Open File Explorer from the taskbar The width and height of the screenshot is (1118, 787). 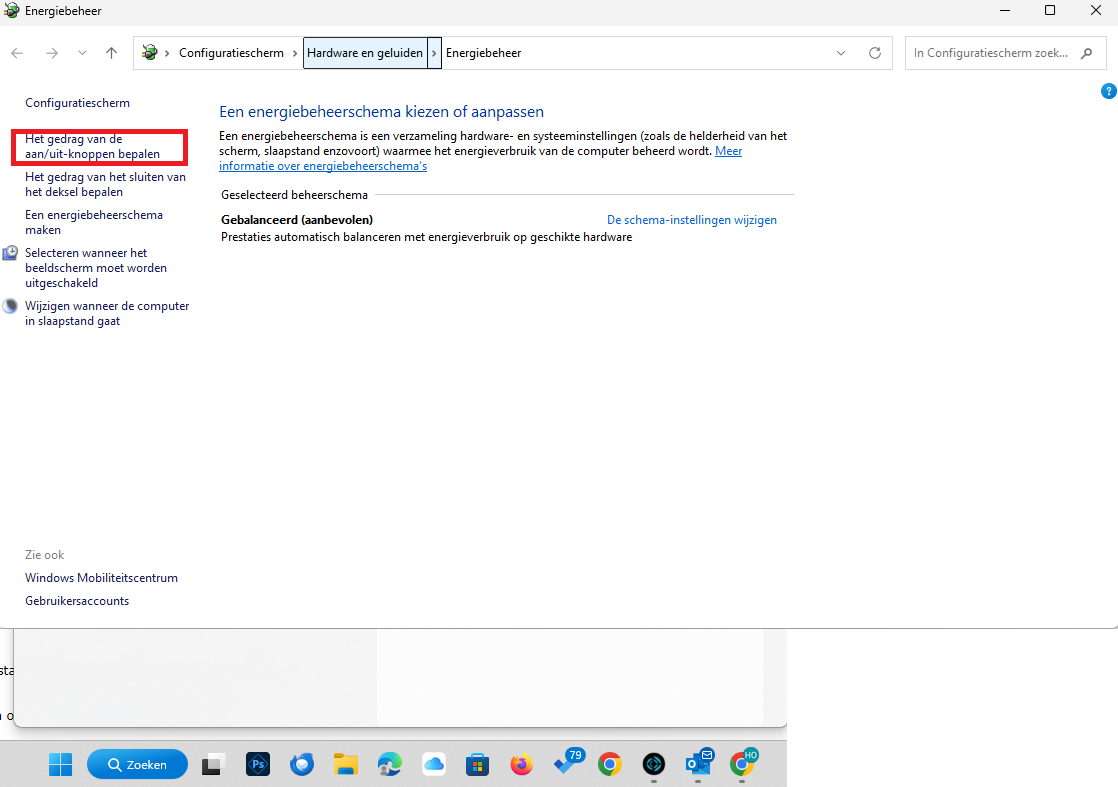[x=345, y=765]
